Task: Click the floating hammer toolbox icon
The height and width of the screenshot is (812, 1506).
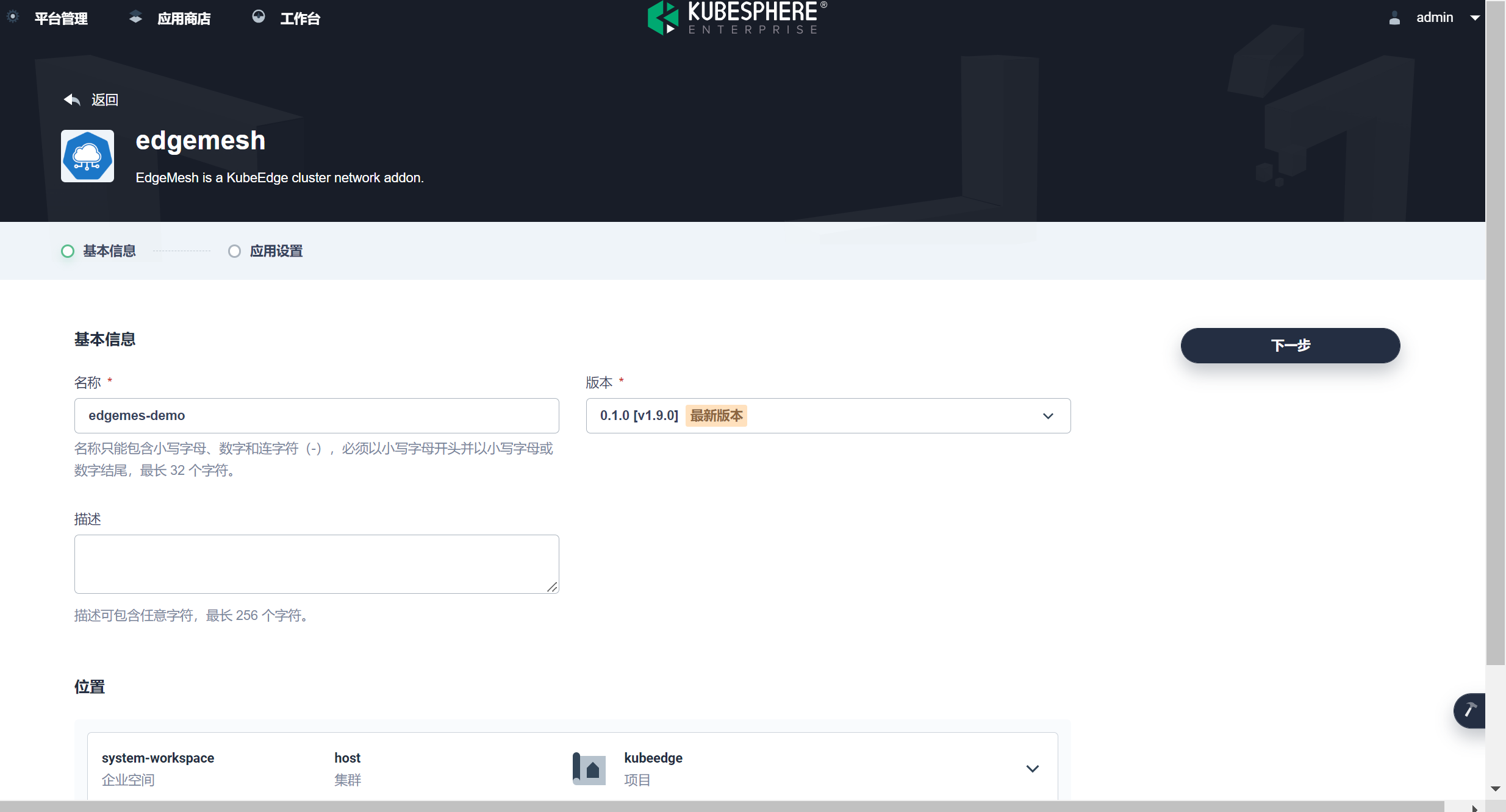Action: pyautogui.click(x=1470, y=710)
